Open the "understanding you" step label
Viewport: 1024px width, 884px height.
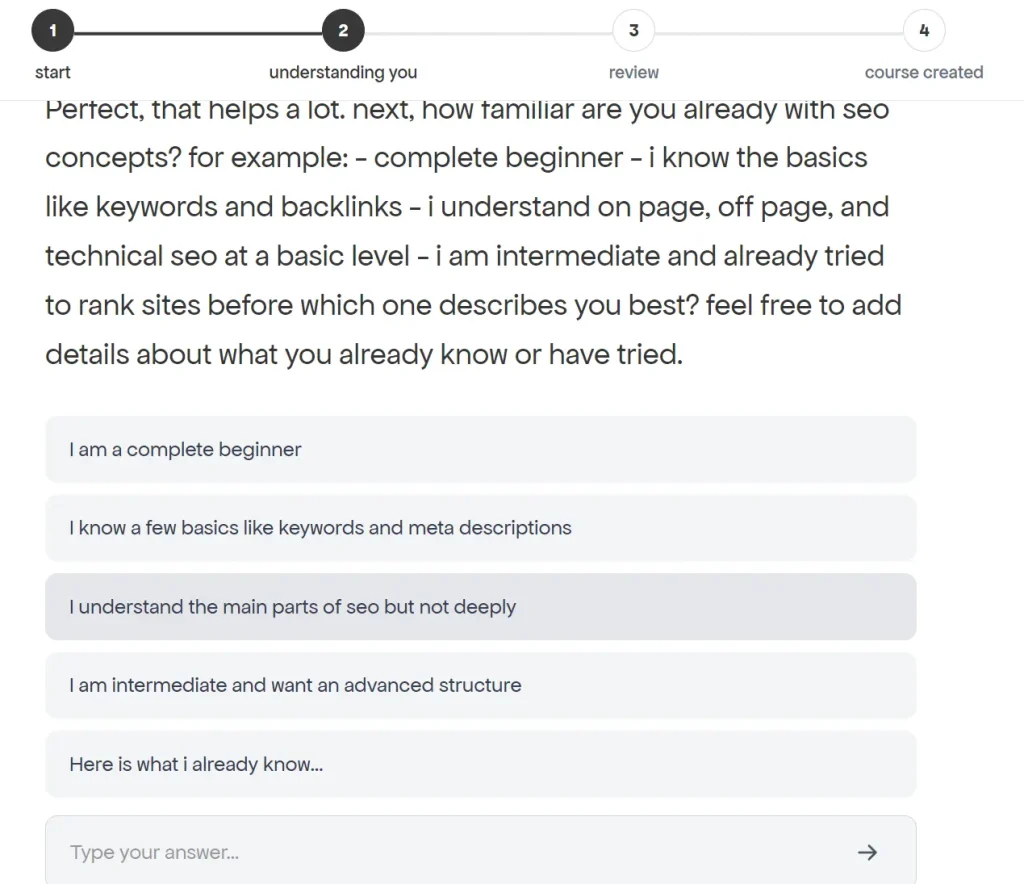[x=343, y=72]
